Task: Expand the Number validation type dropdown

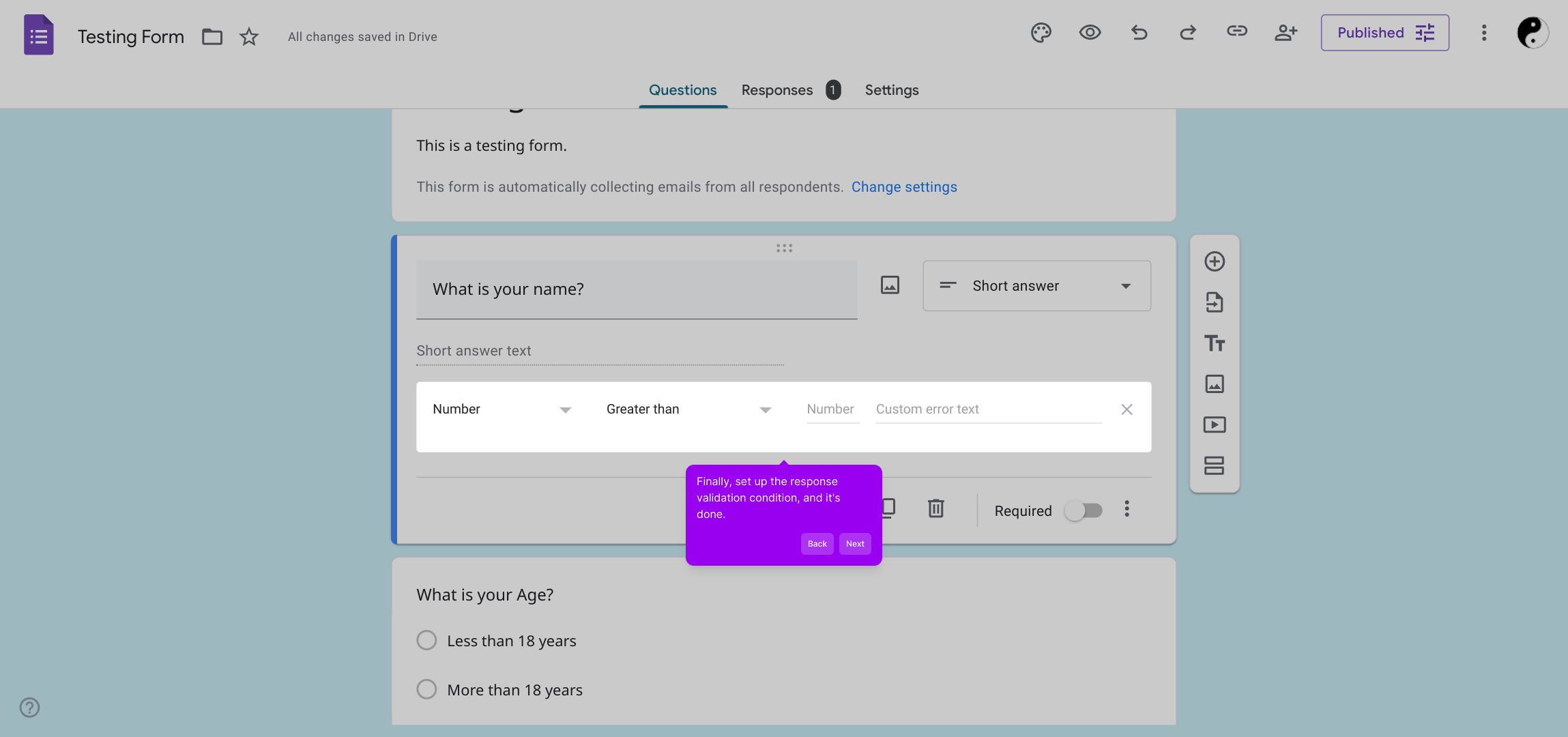Action: 502,409
